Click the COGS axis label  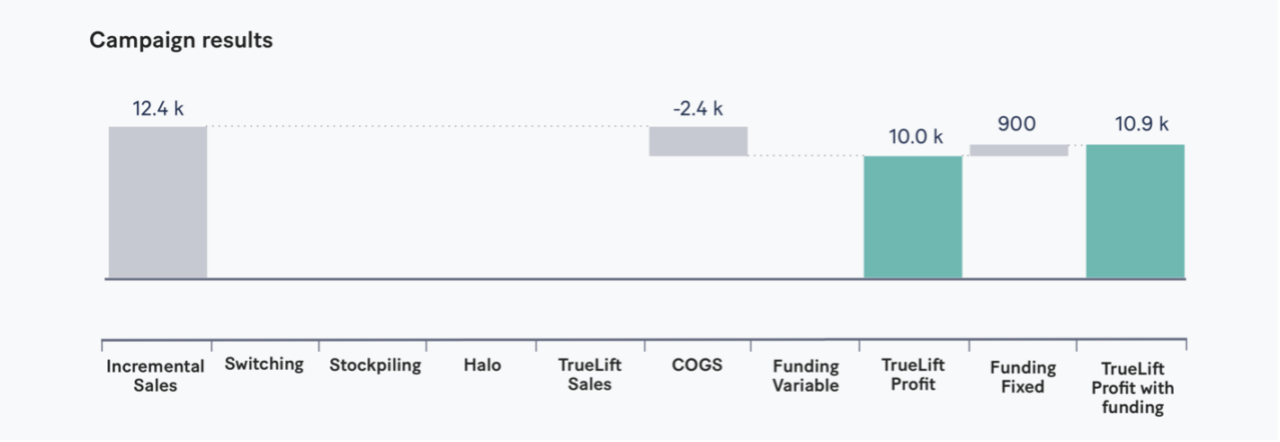tap(697, 365)
